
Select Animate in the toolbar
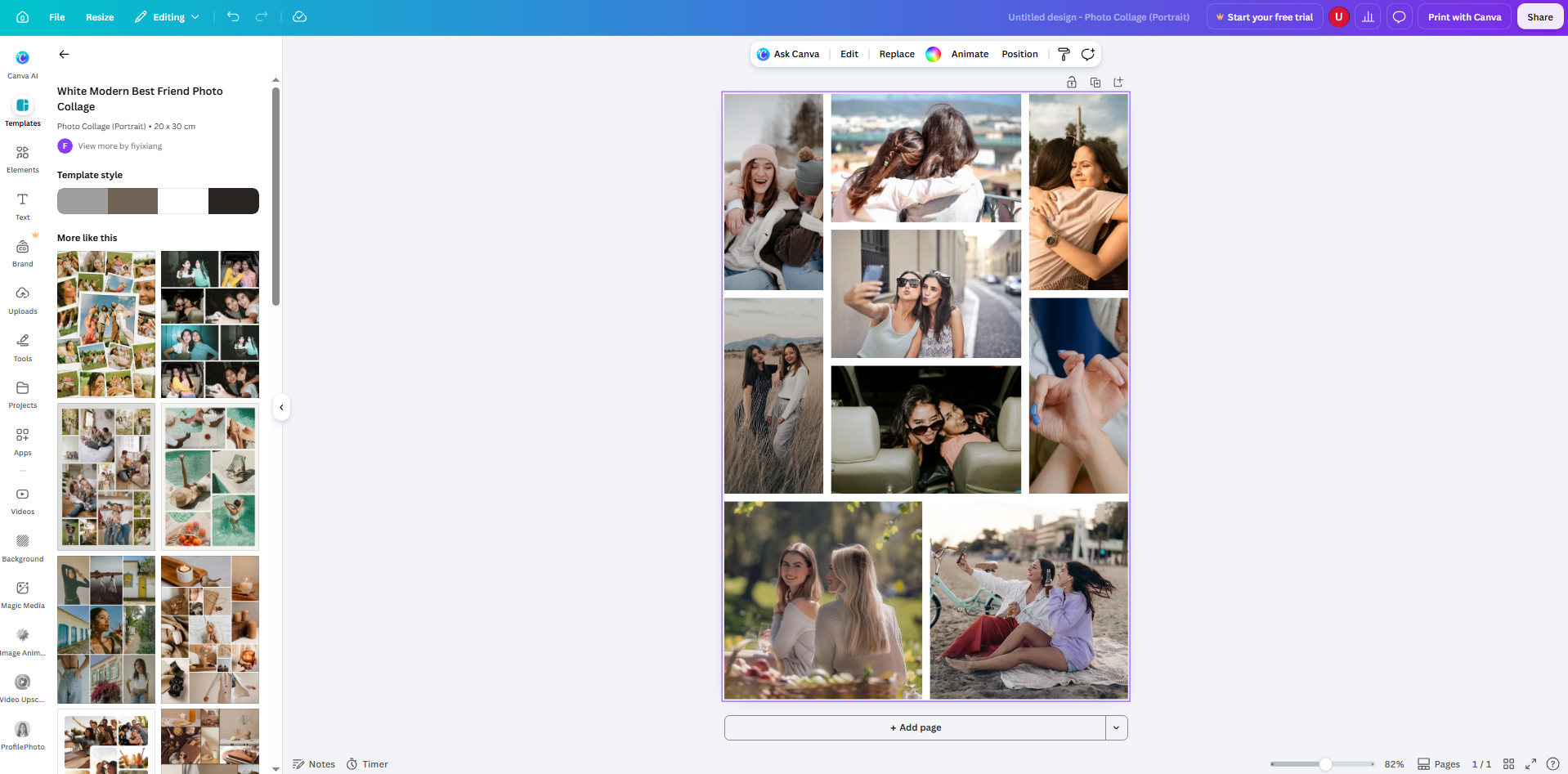970,54
